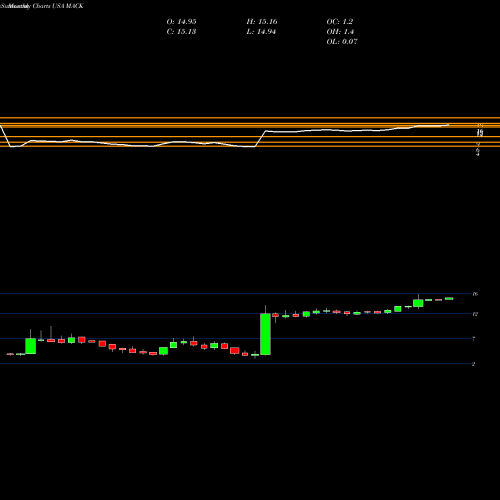Viewport: 500px width, 500px height.
Task: Click the 'Charts USA MACK' title text
Action: 58,6
